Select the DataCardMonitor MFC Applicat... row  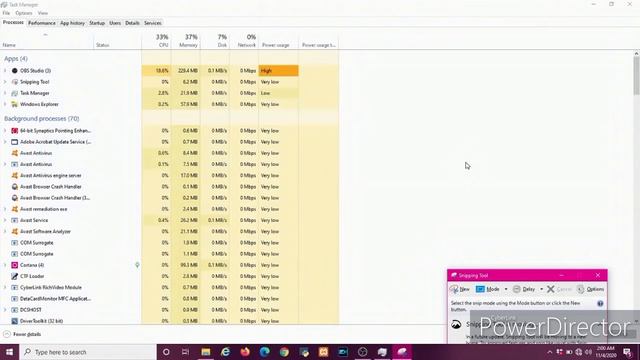tap(169, 298)
